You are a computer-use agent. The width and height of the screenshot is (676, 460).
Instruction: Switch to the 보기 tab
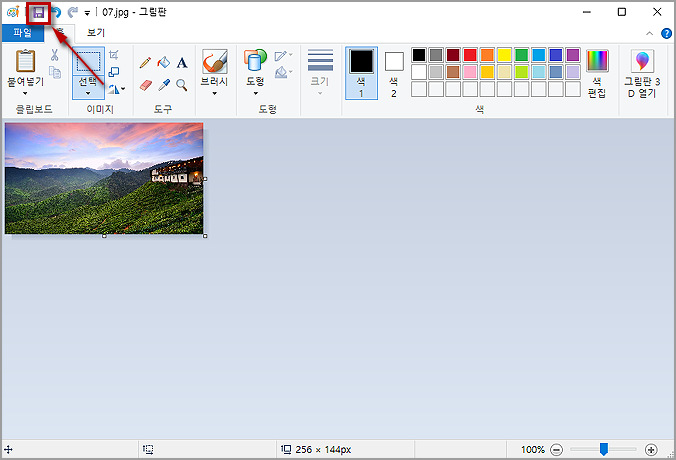[96, 33]
